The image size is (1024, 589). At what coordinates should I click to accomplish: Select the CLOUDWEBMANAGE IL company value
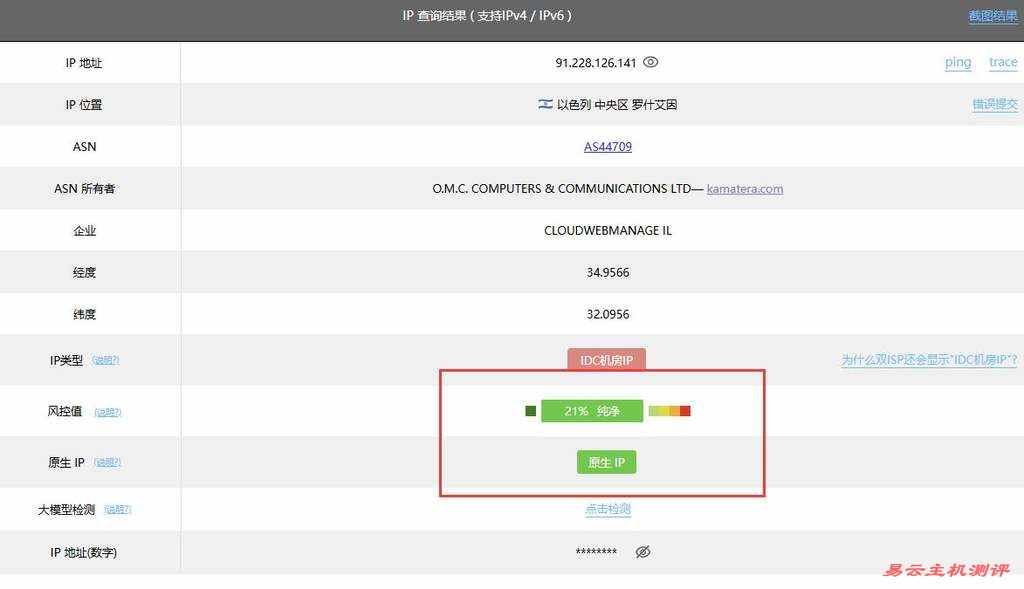(608, 231)
